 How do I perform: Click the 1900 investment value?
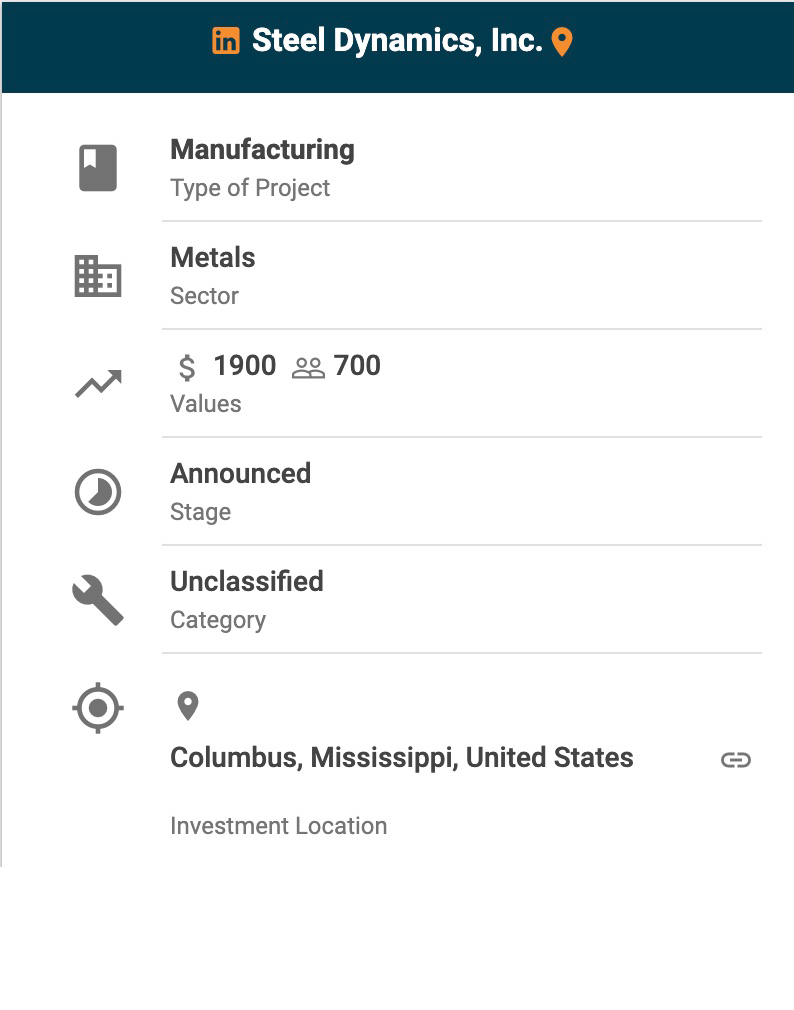(244, 366)
